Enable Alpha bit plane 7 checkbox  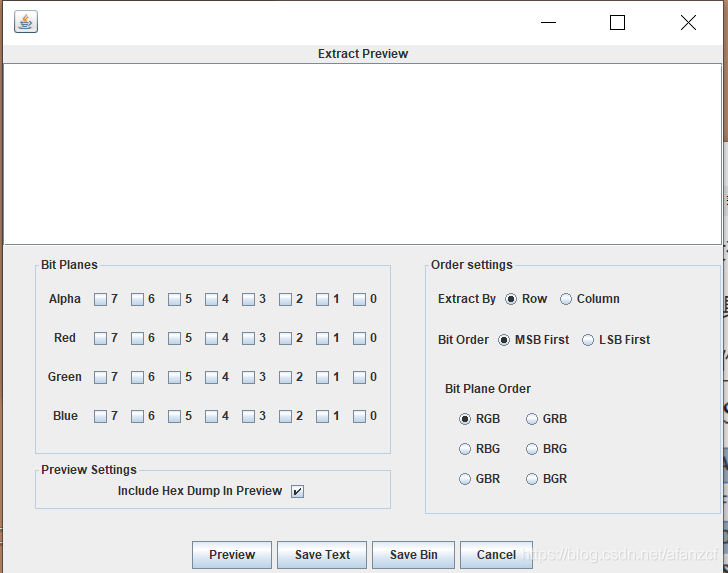(100, 300)
